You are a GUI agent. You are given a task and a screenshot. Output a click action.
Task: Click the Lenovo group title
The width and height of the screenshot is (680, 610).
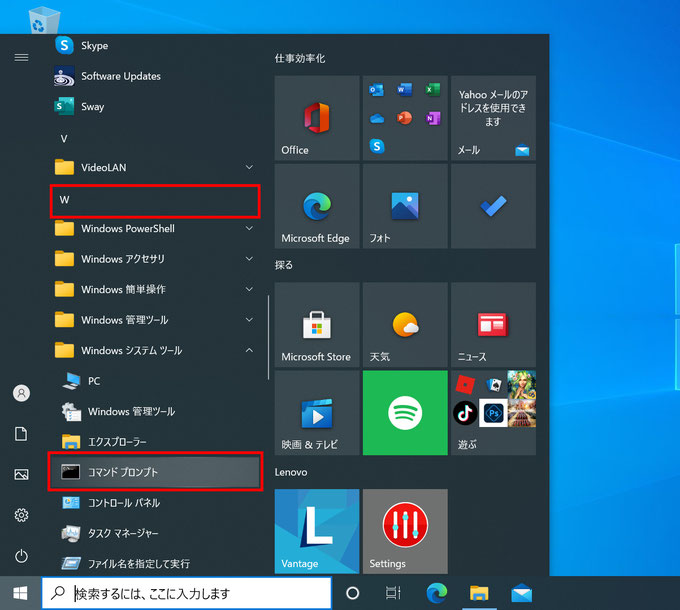coord(291,472)
